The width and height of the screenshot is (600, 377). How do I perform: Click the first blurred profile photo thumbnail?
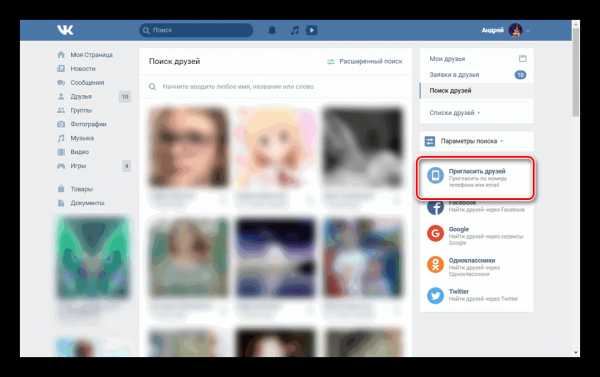pos(188,147)
